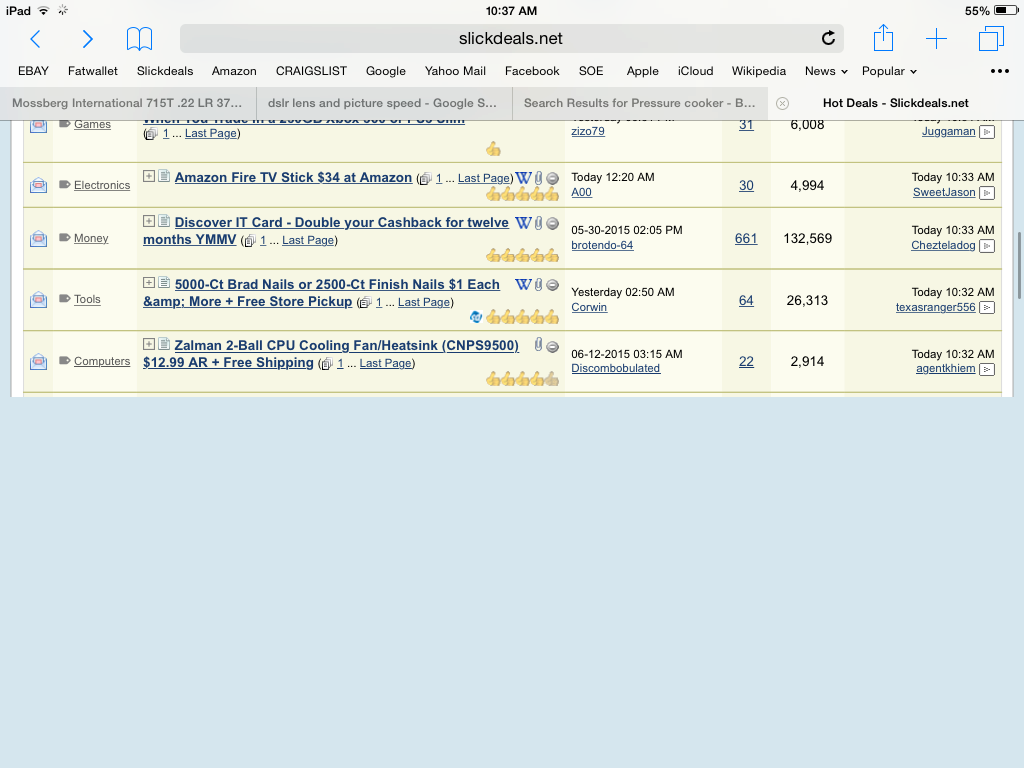Viewport: 1024px width, 768px height.
Task: Open the News favorites dropdown
Action: (x=826, y=71)
